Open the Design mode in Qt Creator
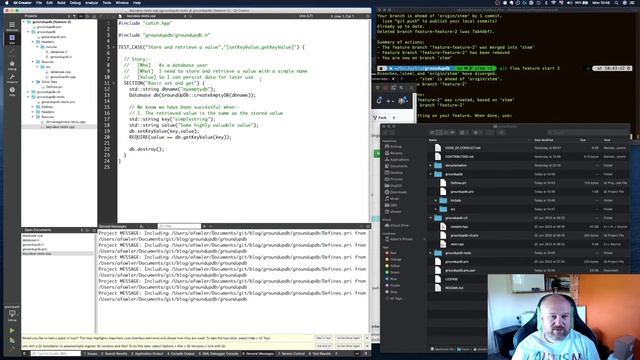Viewport: 640px width, 360px height. click(x=12, y=52)
